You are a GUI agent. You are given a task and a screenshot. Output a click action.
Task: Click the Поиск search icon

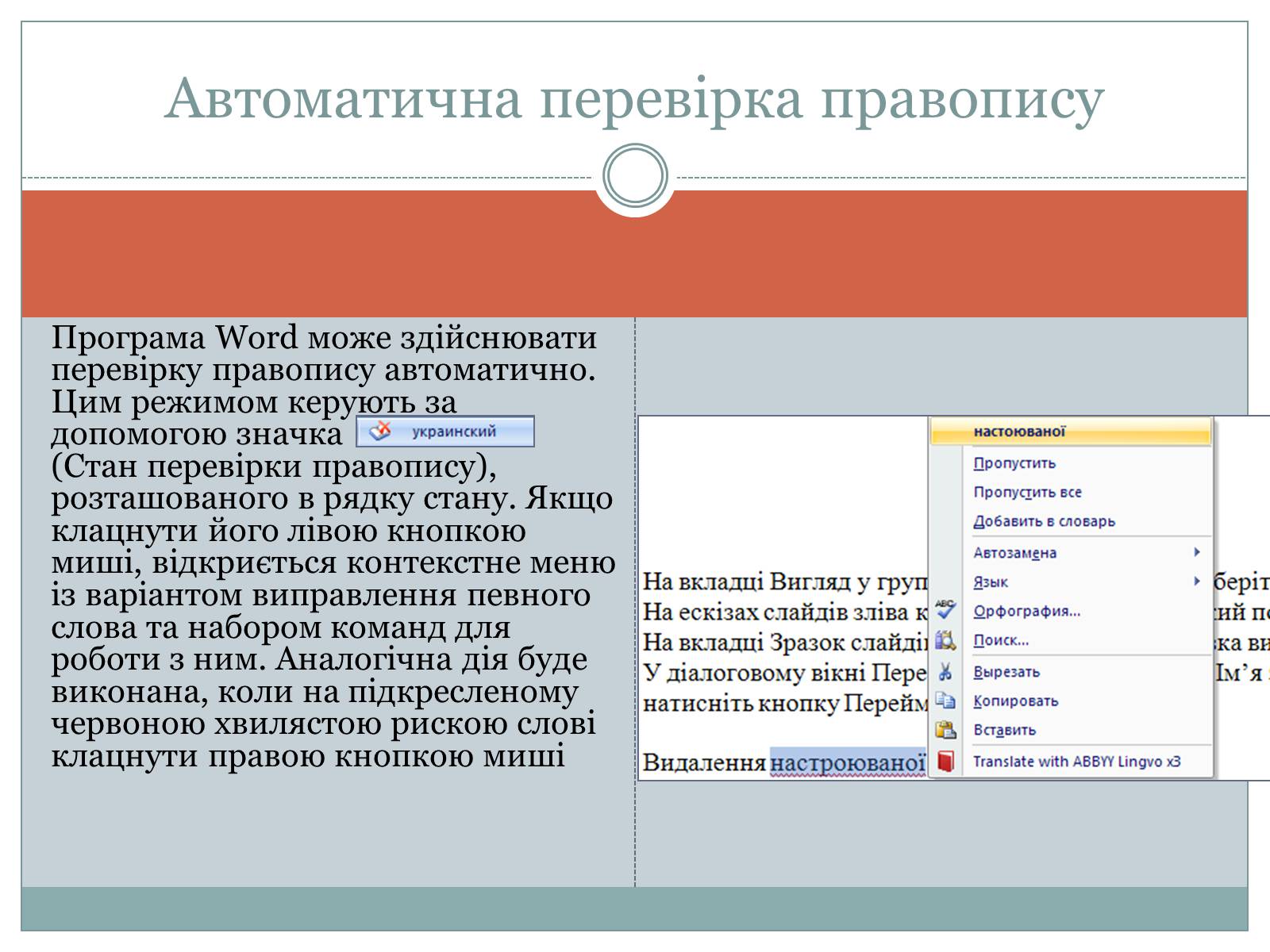tap(945, 639)
